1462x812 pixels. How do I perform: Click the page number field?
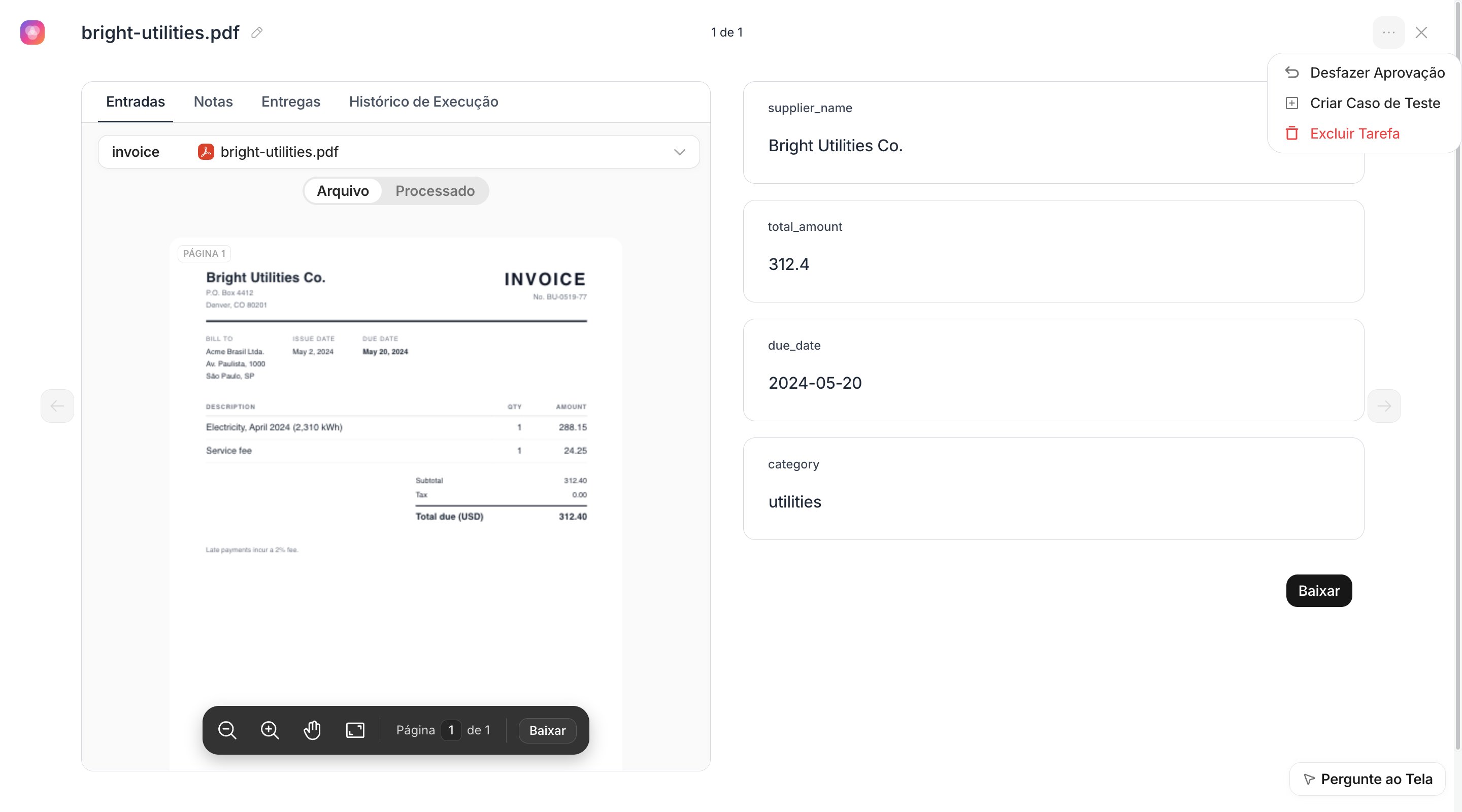451,730
